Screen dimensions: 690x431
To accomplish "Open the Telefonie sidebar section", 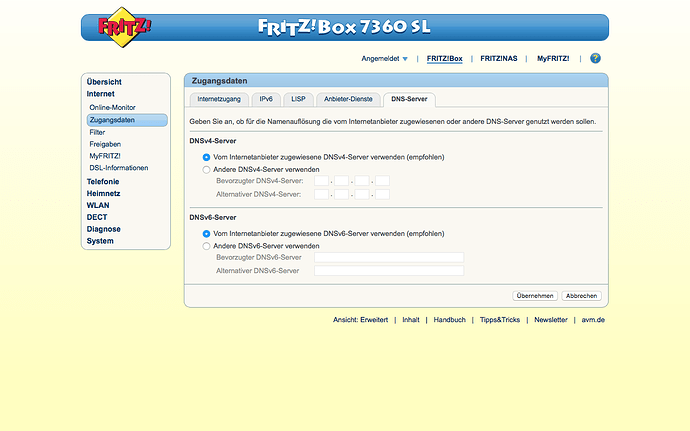I will click(103, 181).
